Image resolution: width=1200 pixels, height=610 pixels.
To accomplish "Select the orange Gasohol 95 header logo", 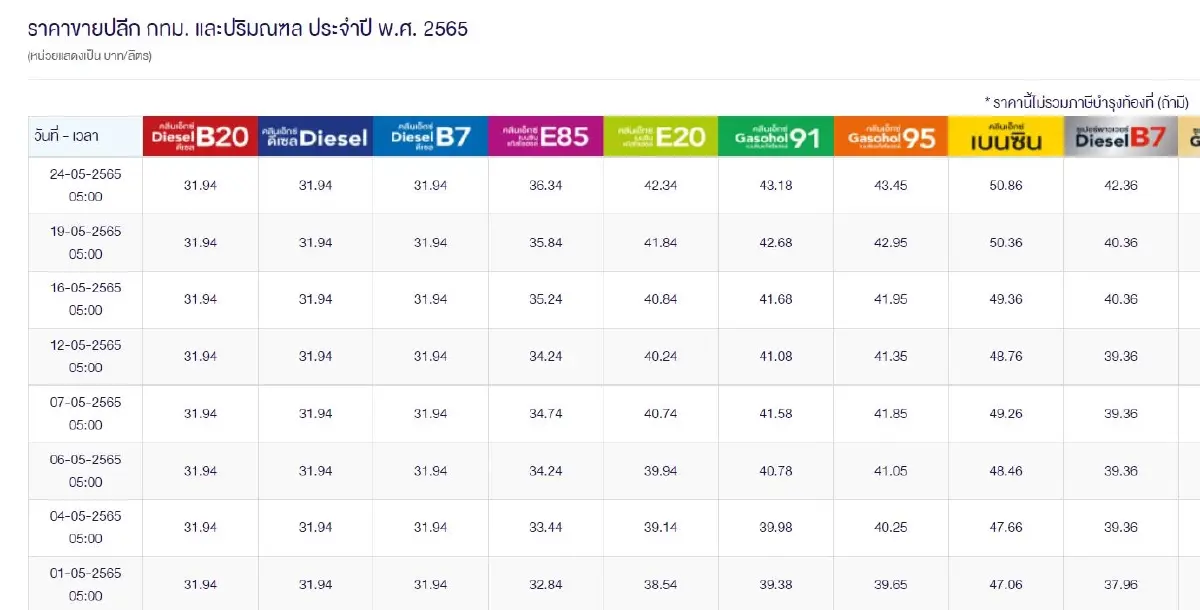I will click(x=891, y=136).
